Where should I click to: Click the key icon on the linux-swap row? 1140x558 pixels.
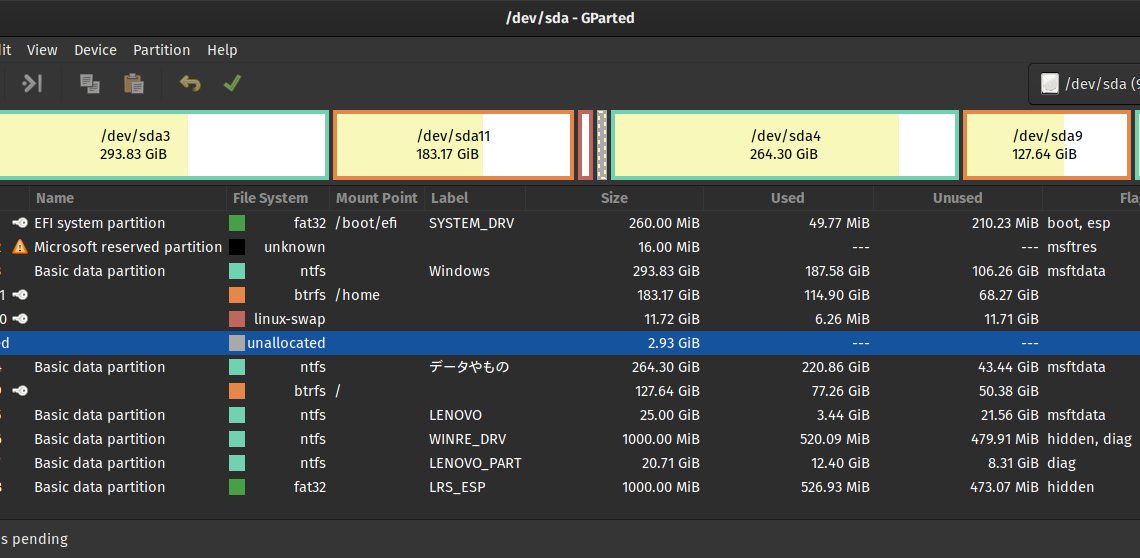click(20, 319)
